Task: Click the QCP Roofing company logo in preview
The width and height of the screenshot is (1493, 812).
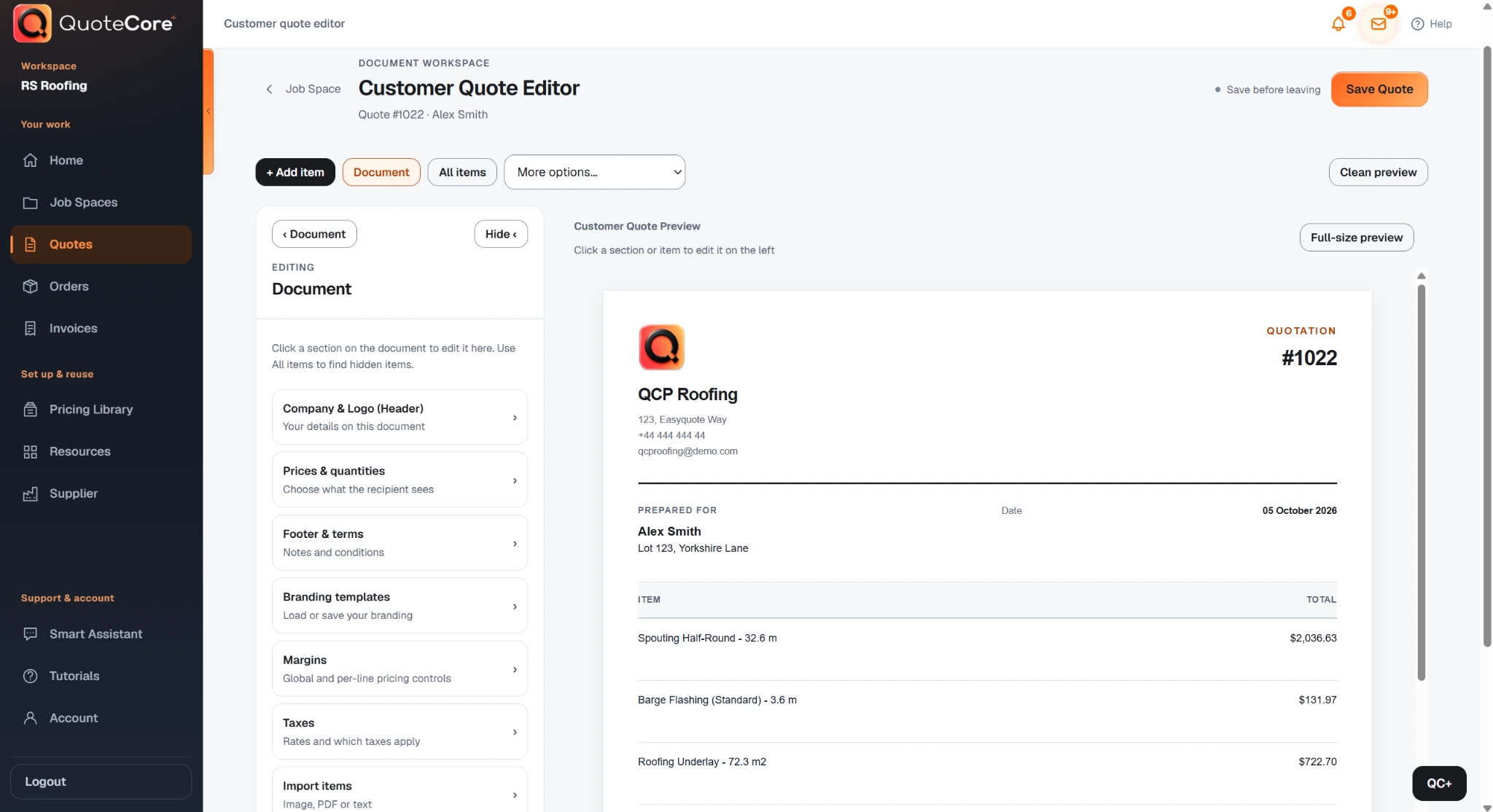Action: pyautogui.click(x=661, y=347)
